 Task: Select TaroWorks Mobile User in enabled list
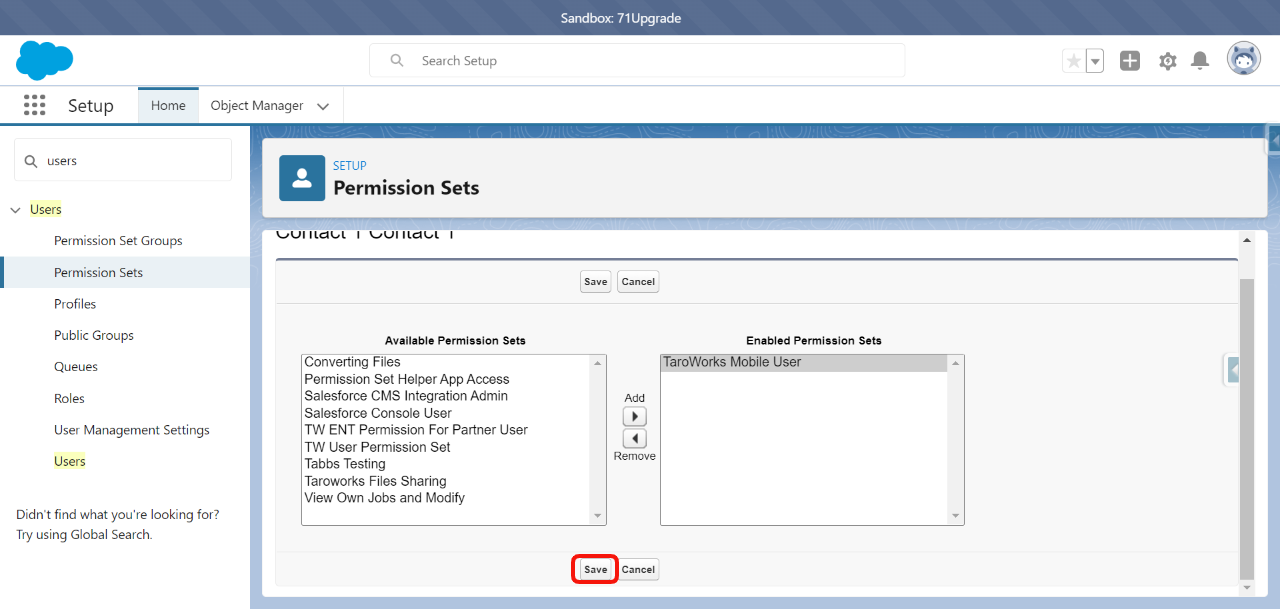click(732, 362)
